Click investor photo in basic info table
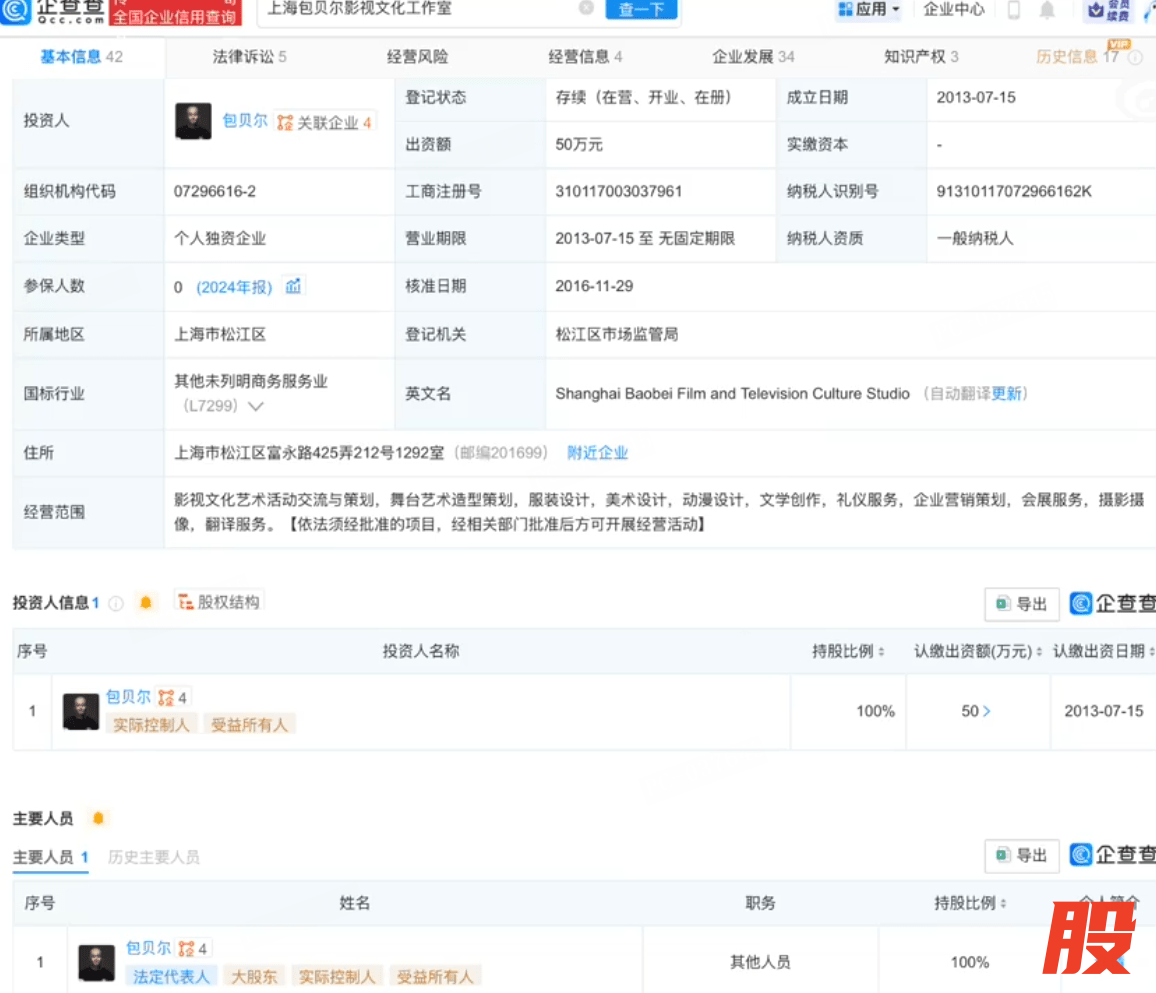Image resolution: width=1156 pixels, height=993 pixels. pos(193,121)
